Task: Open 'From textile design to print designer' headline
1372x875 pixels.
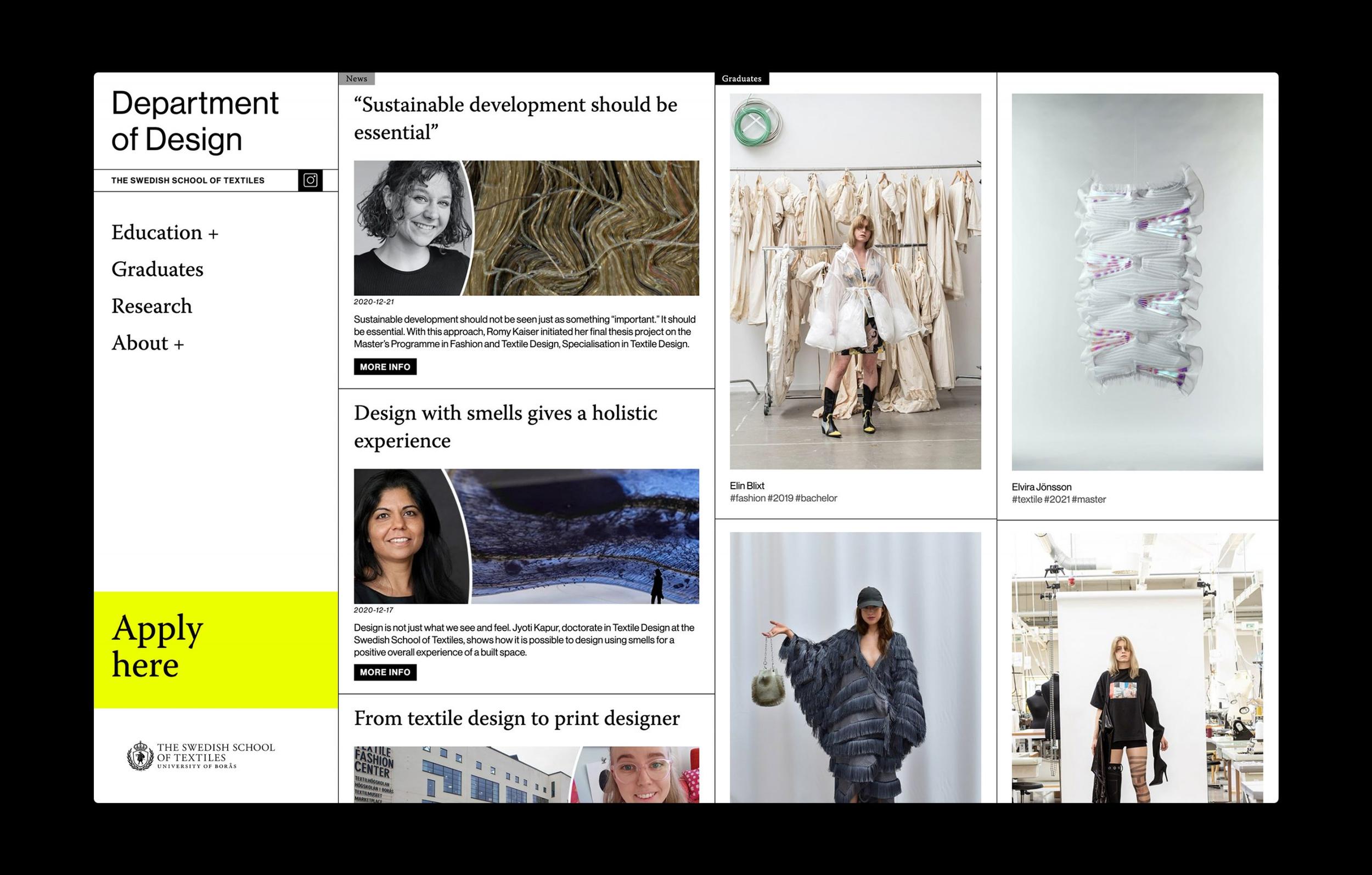Action: click(517, 718)
